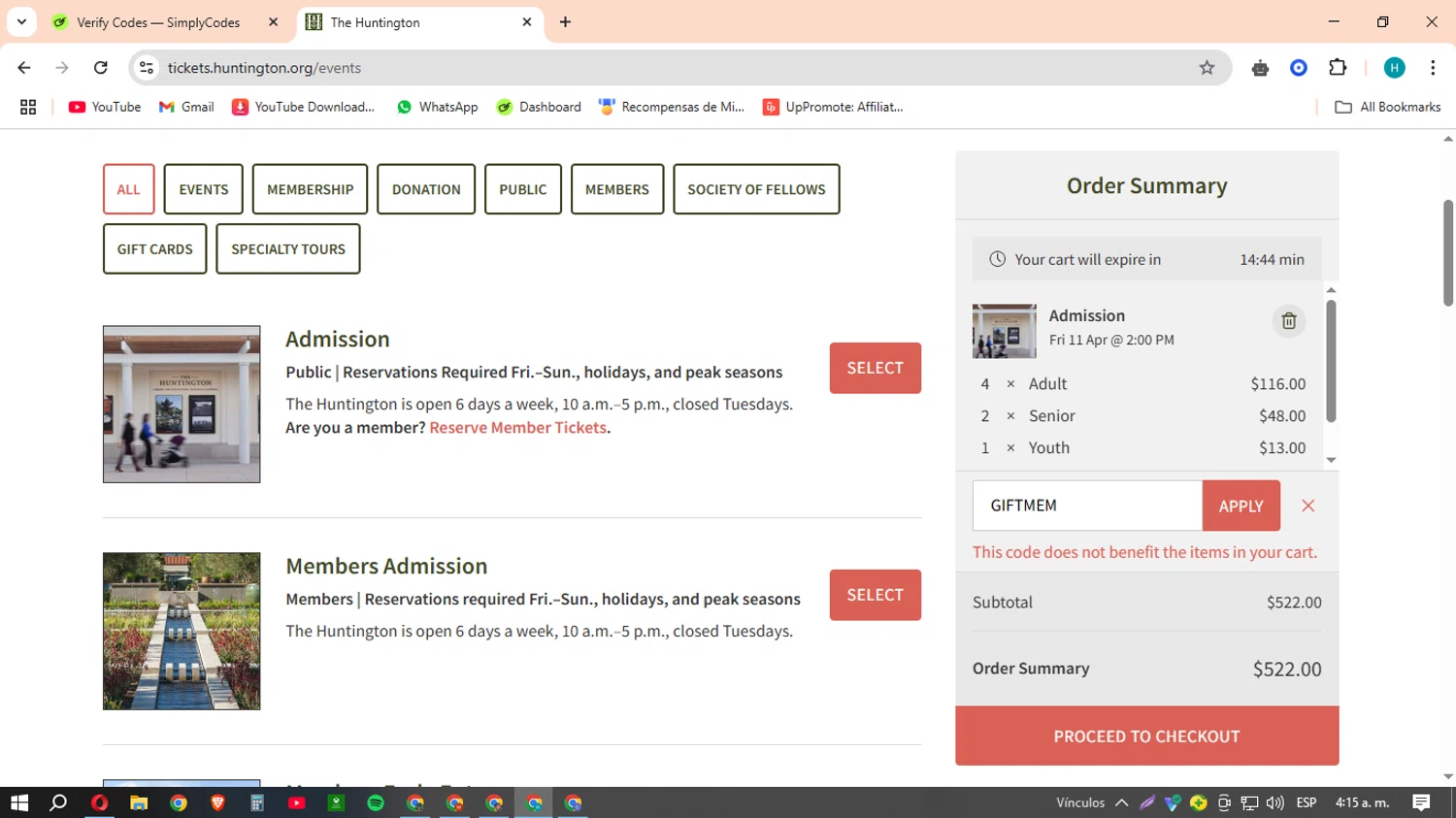
Task: Open the blue circle extension icon
Action: click(x=1299, y=68)
